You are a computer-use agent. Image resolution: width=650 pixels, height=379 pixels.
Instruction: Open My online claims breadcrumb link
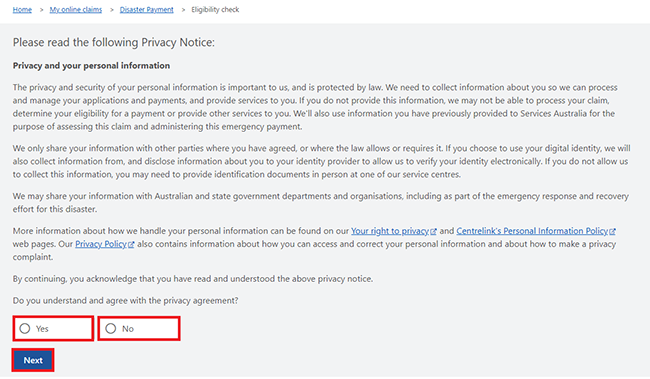76,10
